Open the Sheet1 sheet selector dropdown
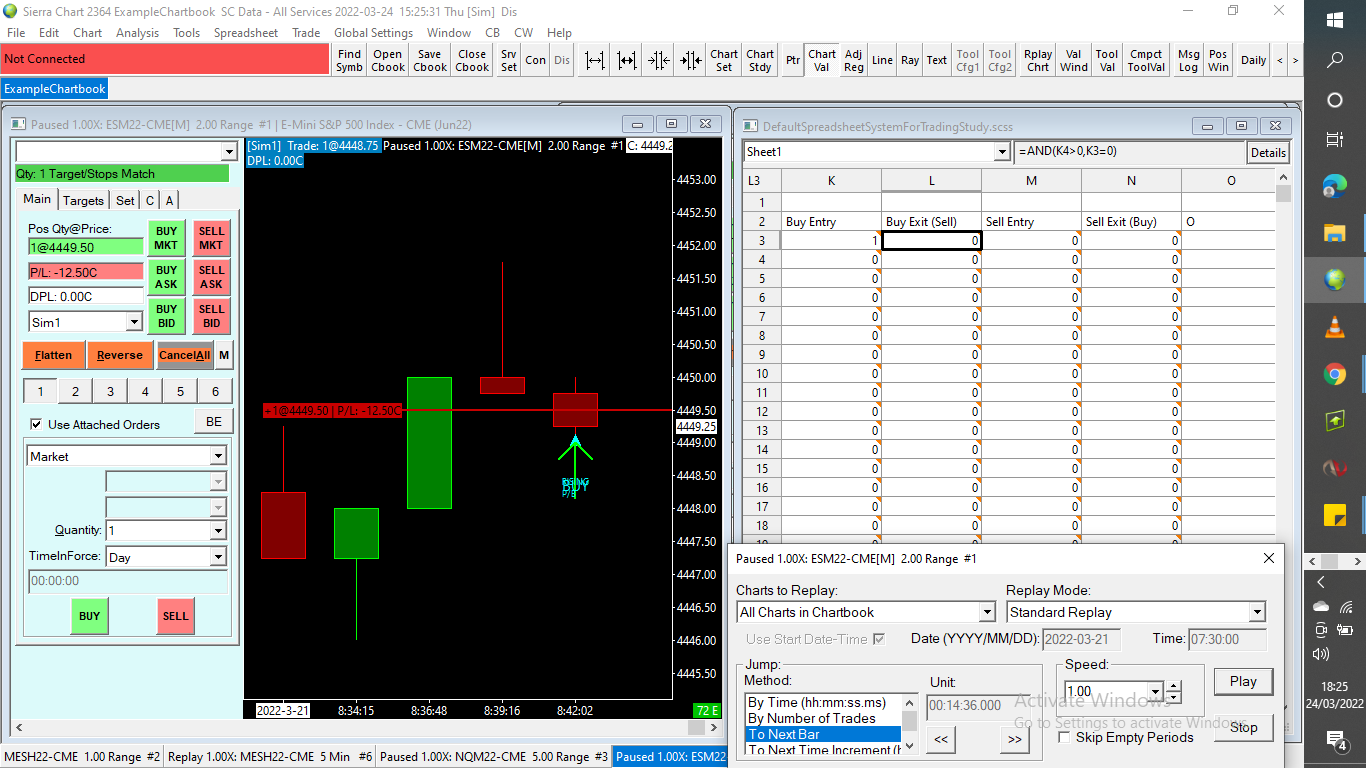 (x=1002, y=152)
